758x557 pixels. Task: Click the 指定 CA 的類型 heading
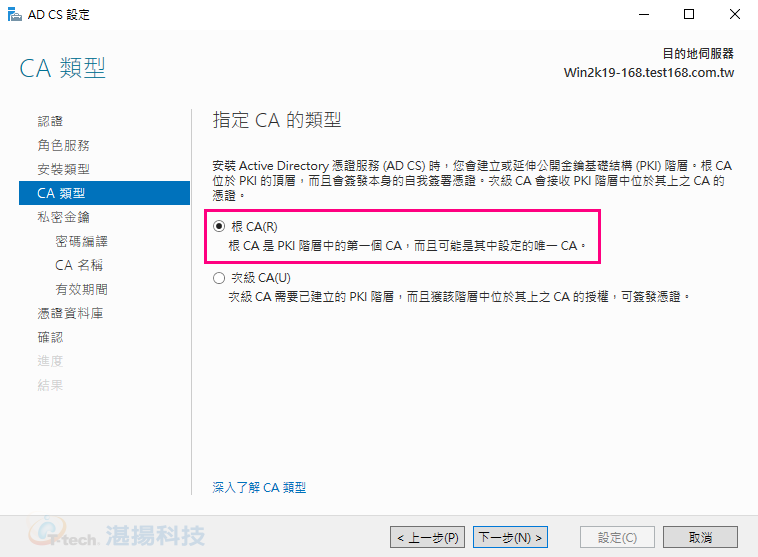point(277,120)
